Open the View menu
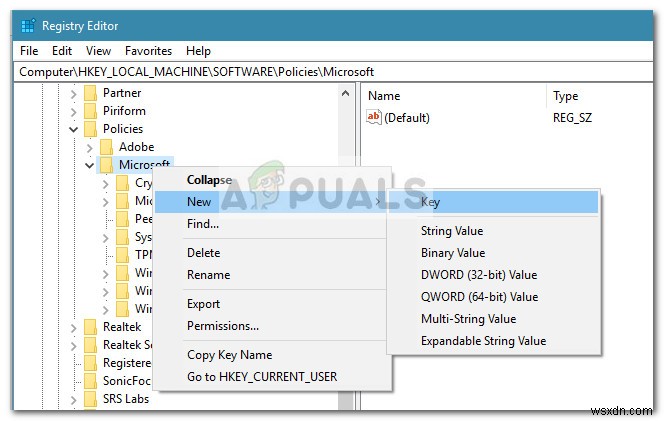This screenshot has height=421, width=664. click(x=98, y=51)
